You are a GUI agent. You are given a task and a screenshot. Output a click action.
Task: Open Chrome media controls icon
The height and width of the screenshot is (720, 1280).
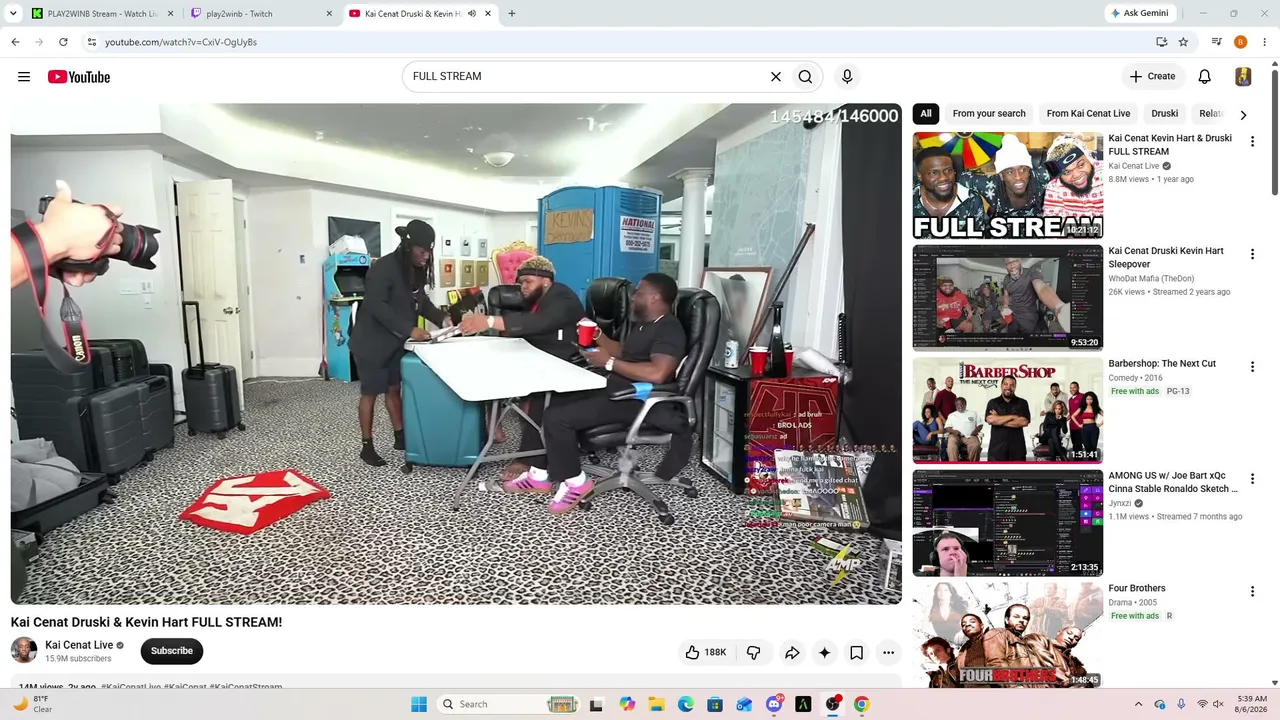click(x=1216, y=42)
